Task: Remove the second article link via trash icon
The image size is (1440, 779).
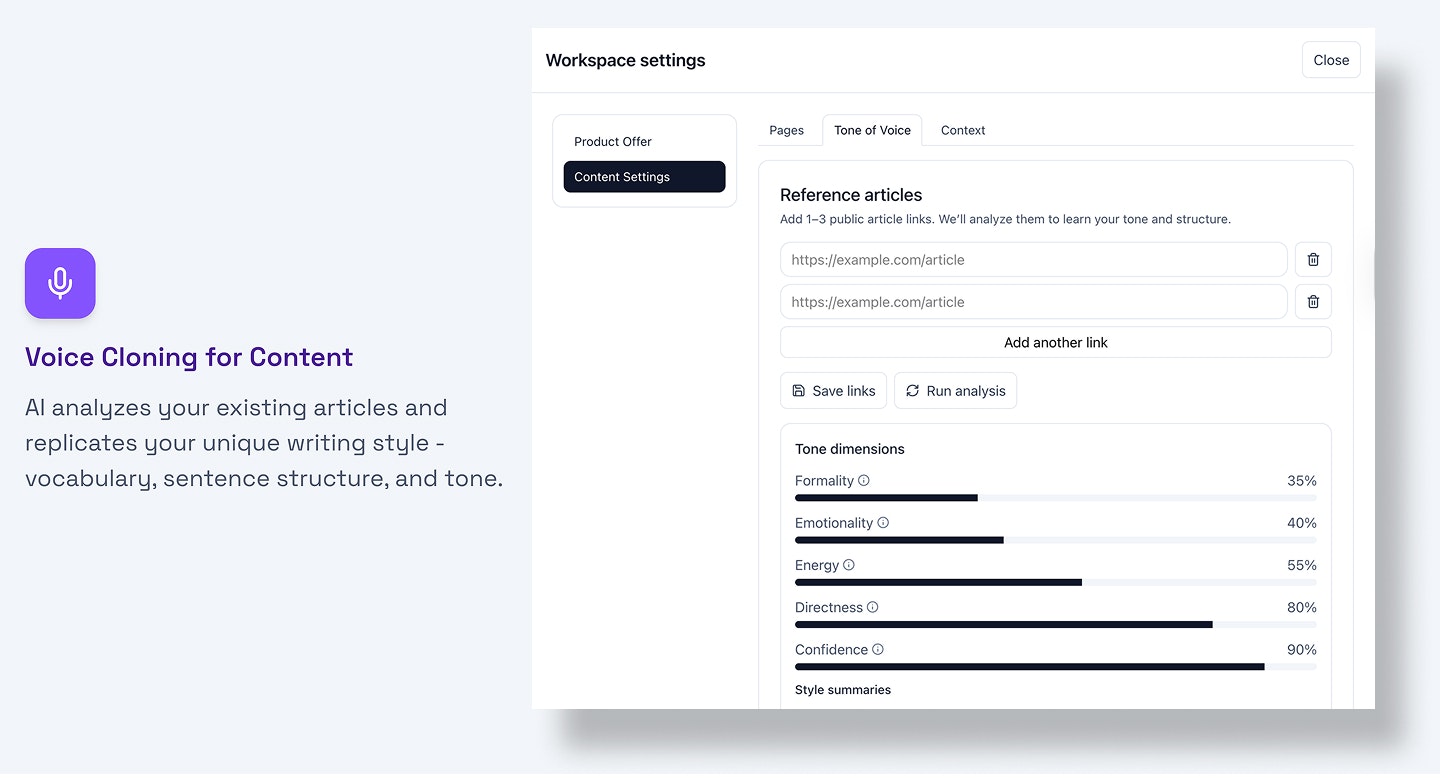Action: [1313, 301]
